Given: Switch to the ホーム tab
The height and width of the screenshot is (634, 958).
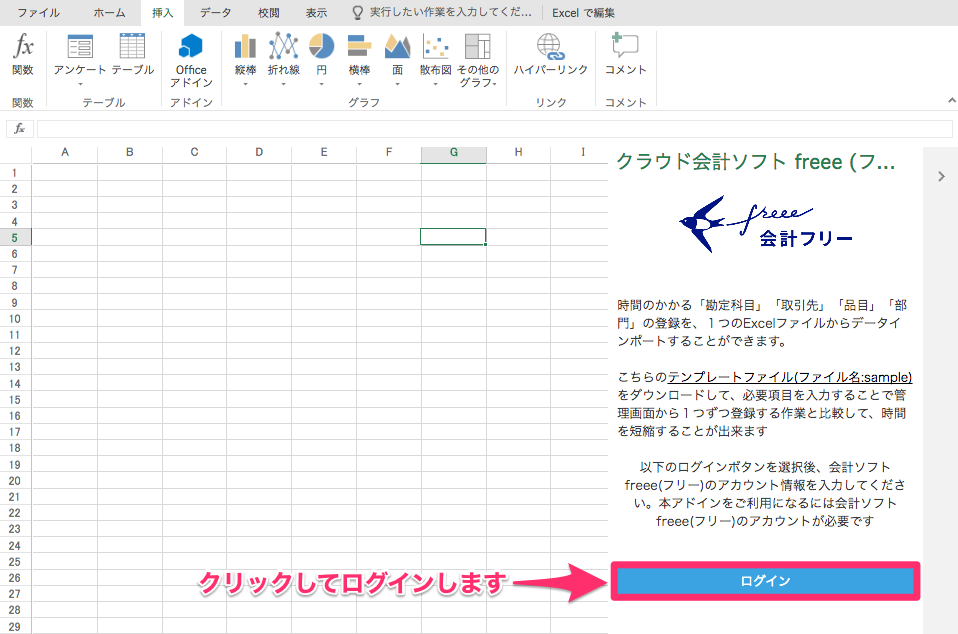Looking at the screenshot, I should pyautogui.click(x=109, y=13).
